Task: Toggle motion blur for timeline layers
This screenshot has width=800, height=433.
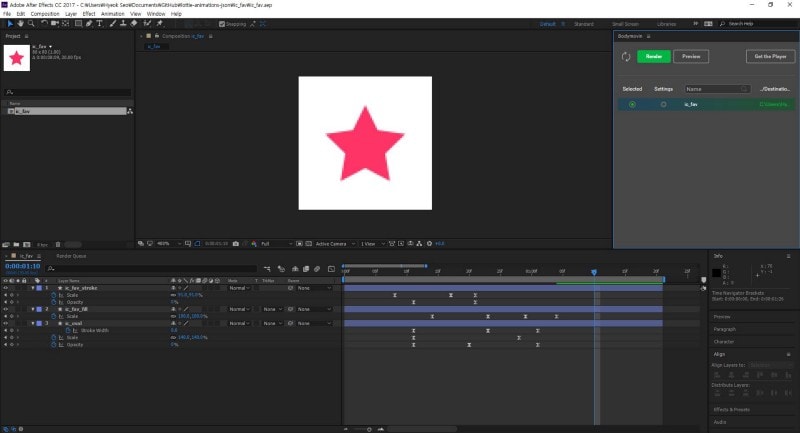Action: click(x=317, y=269)
